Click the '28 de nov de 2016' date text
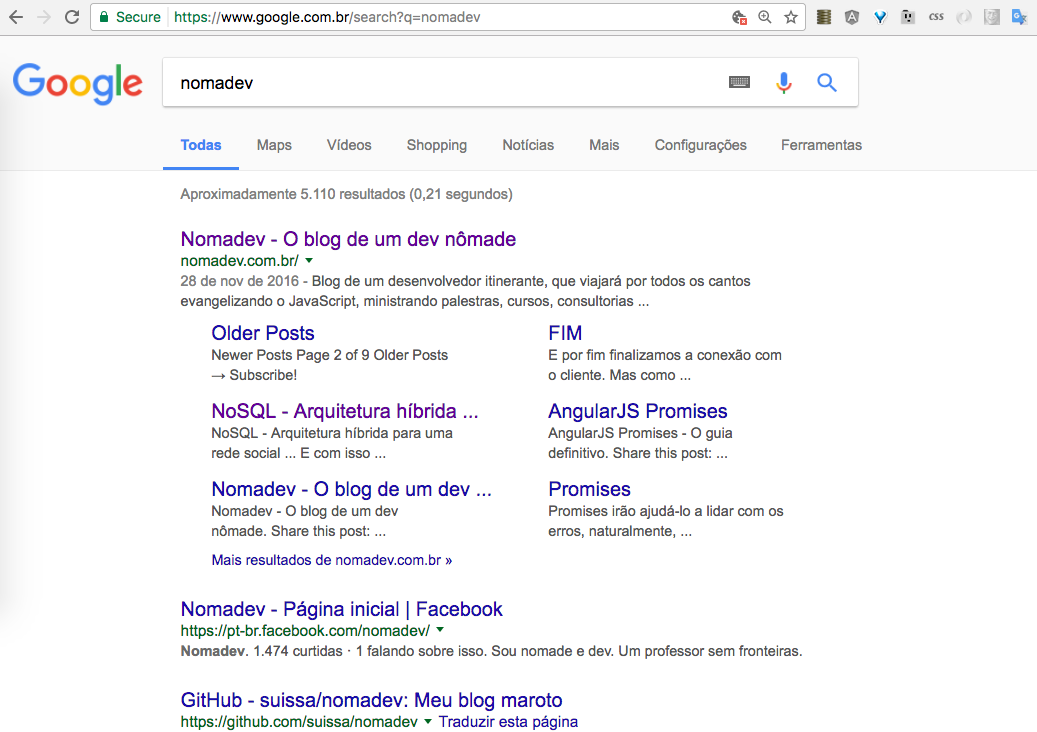1037x732 pixels. click(x=239, y=281)
